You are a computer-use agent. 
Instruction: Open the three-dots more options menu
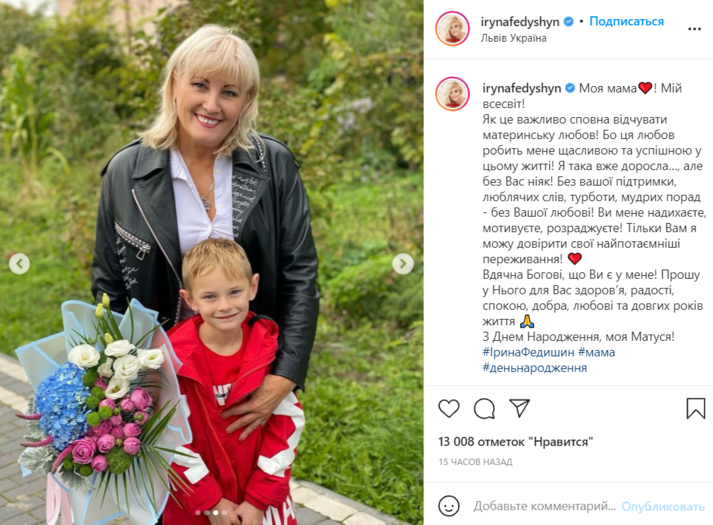pos(694,29)
